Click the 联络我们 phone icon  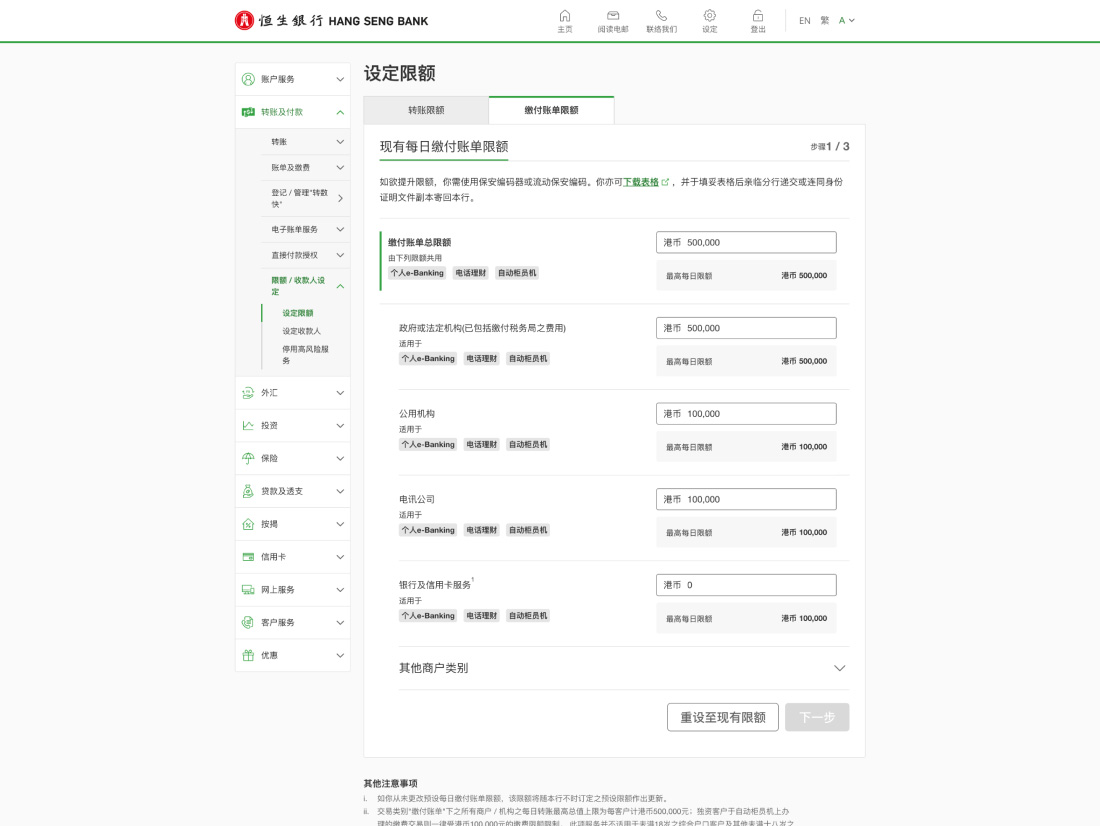tap(661, 16)
